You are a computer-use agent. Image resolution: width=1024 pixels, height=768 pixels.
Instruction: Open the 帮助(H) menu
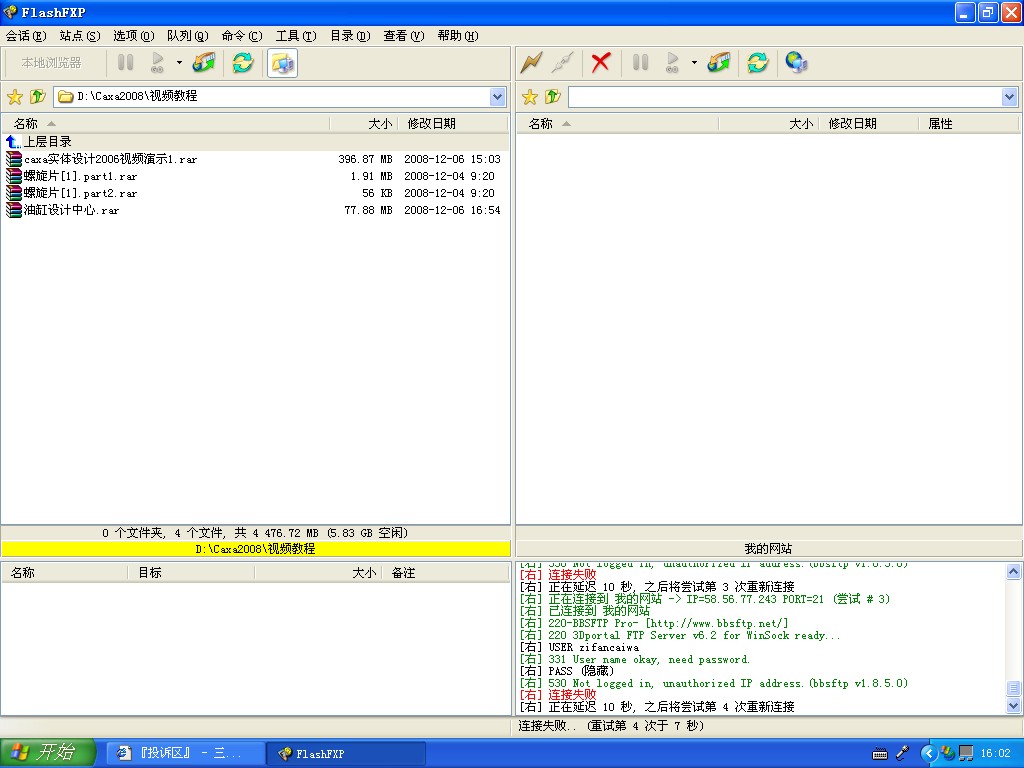point(458,36)
